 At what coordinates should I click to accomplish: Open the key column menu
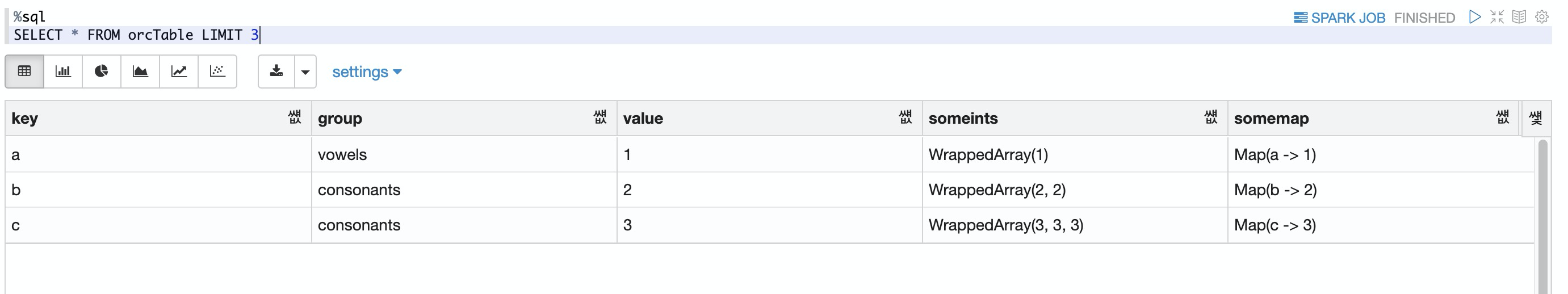coord(295,117)
